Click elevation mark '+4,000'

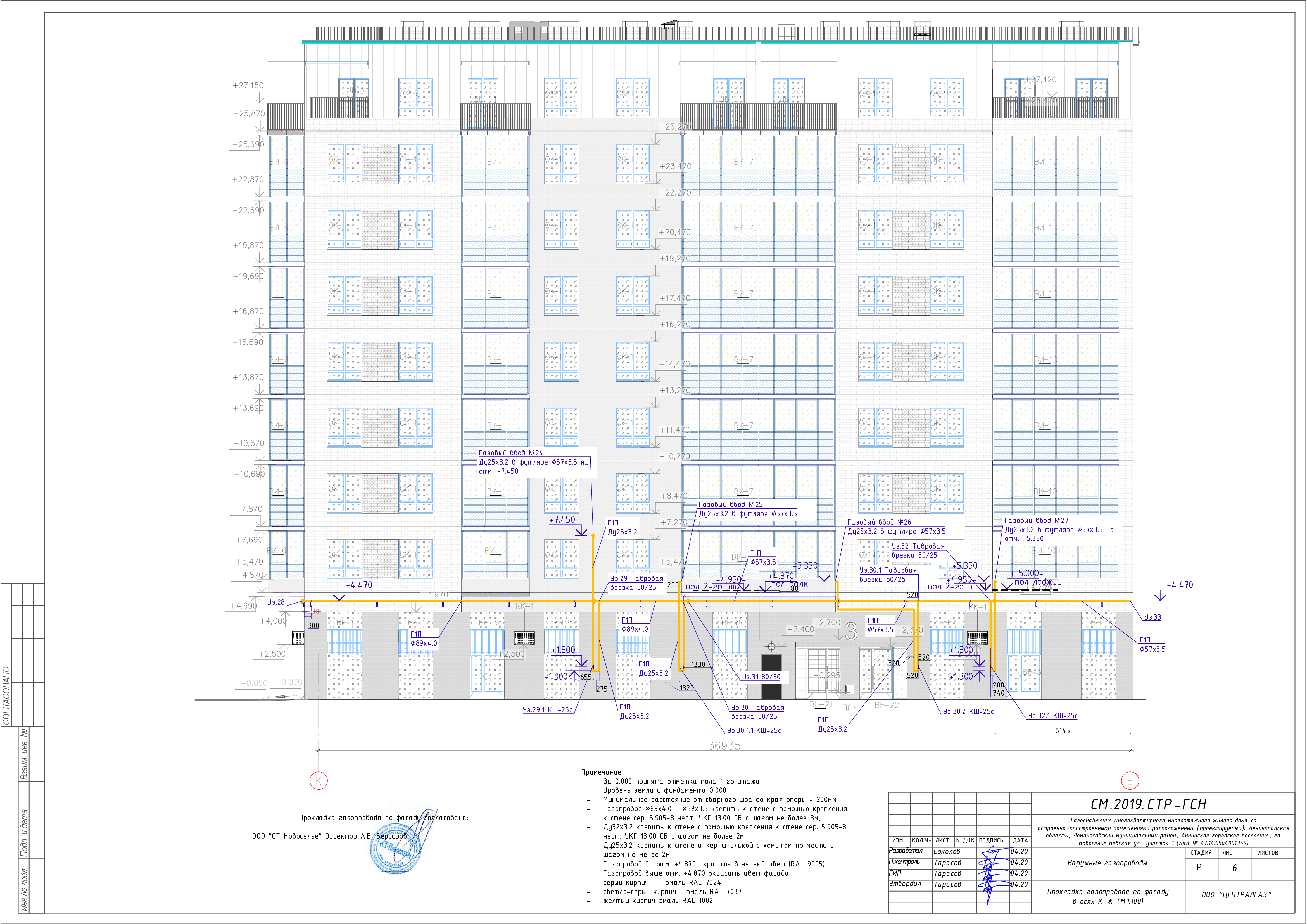[273, 621]
